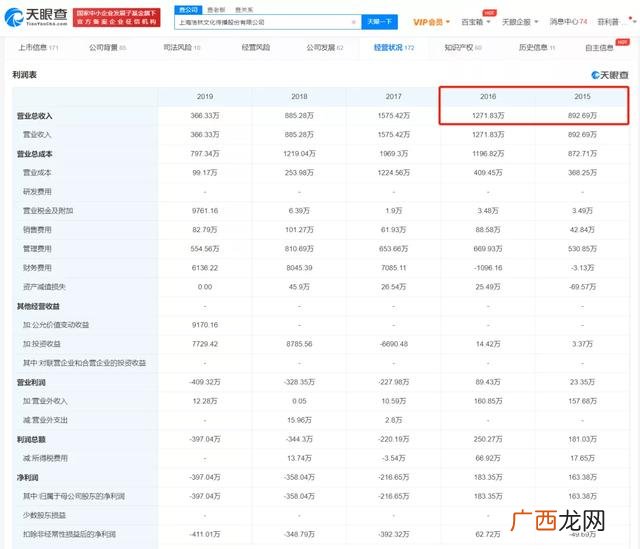Click the 管理费用 row label

[37, 249]
